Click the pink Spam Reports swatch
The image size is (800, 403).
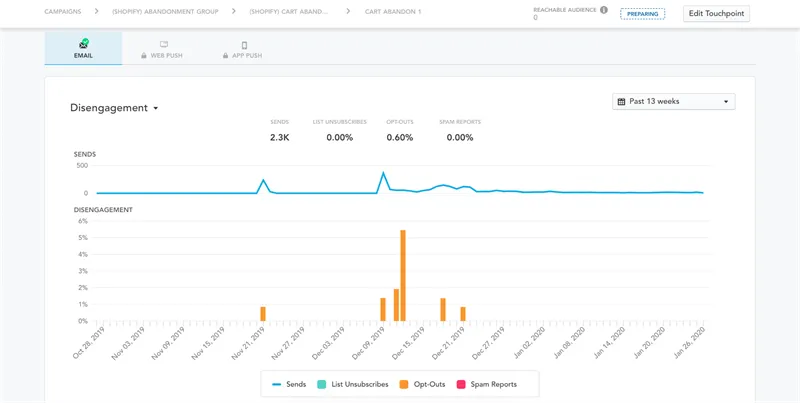click(x=462, y=384)
